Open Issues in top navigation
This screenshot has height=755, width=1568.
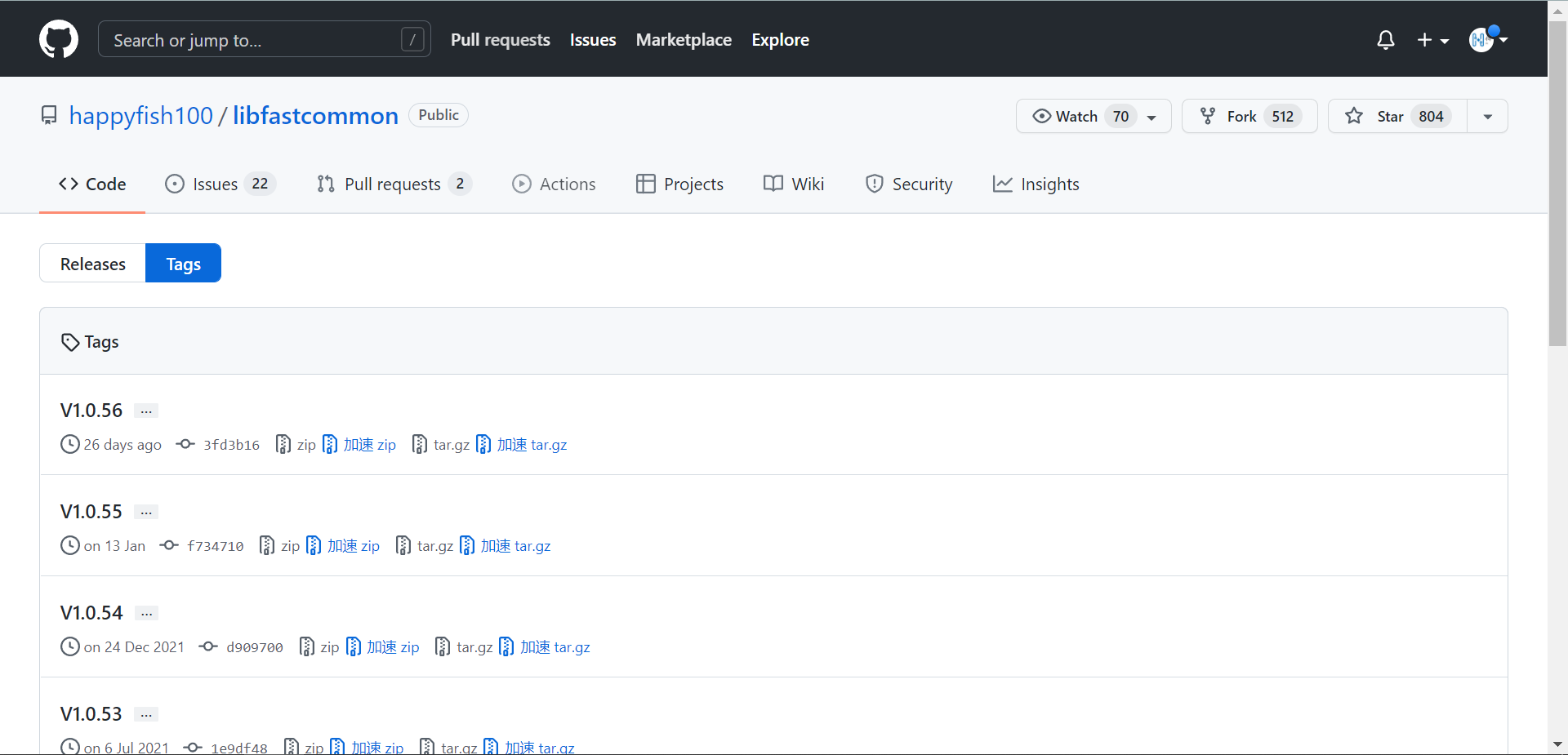(593, 39)
